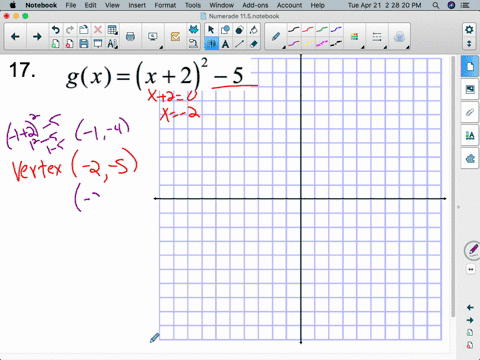This screenshot has width=480, height=360.
Task: Open the Line Style dropdown
Action: click(377, 37)
